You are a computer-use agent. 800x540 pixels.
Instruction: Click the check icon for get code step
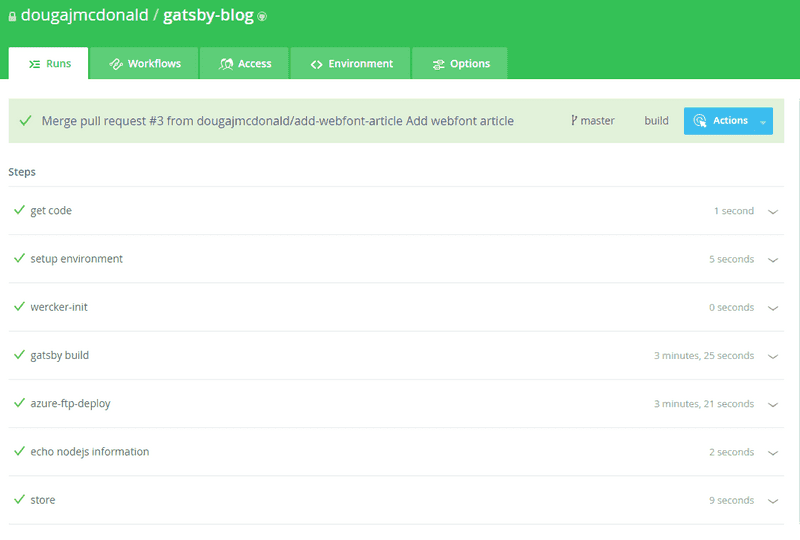[19, 210]
